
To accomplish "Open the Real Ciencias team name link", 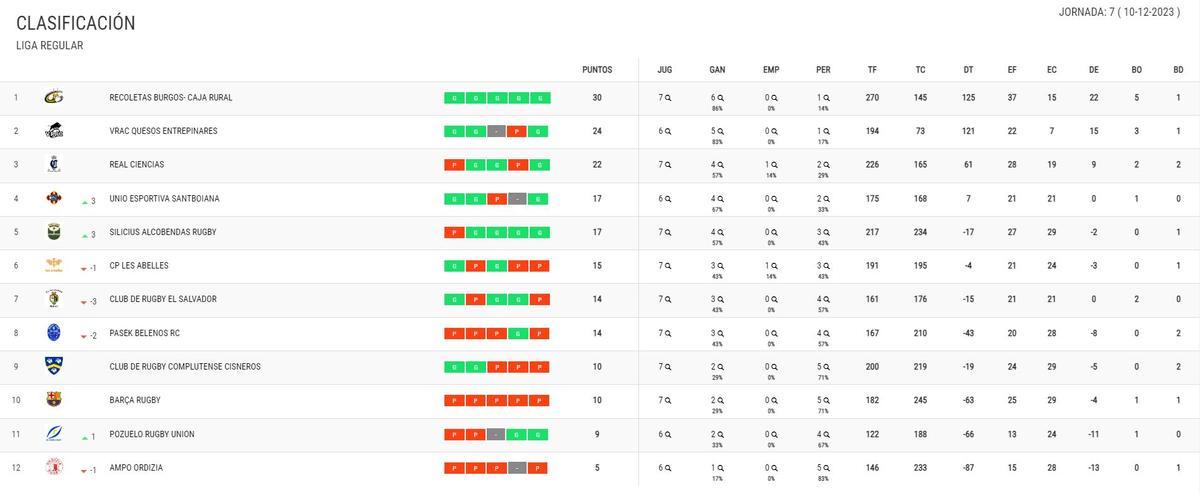I will 137,165.
